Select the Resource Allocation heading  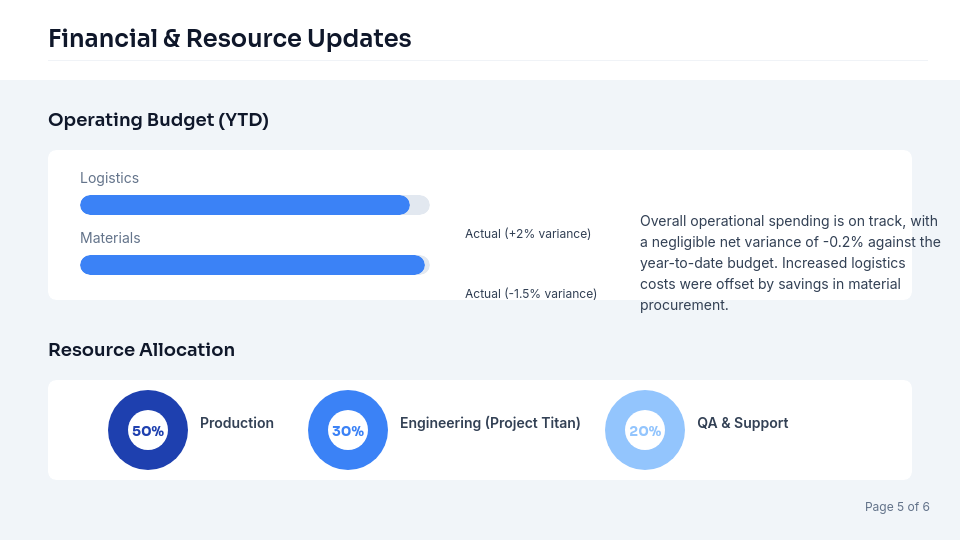coord(141,350)
